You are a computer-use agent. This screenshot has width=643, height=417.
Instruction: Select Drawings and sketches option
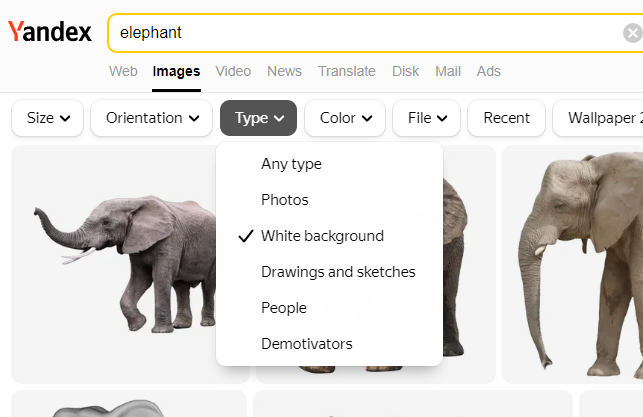pos(338,272)
